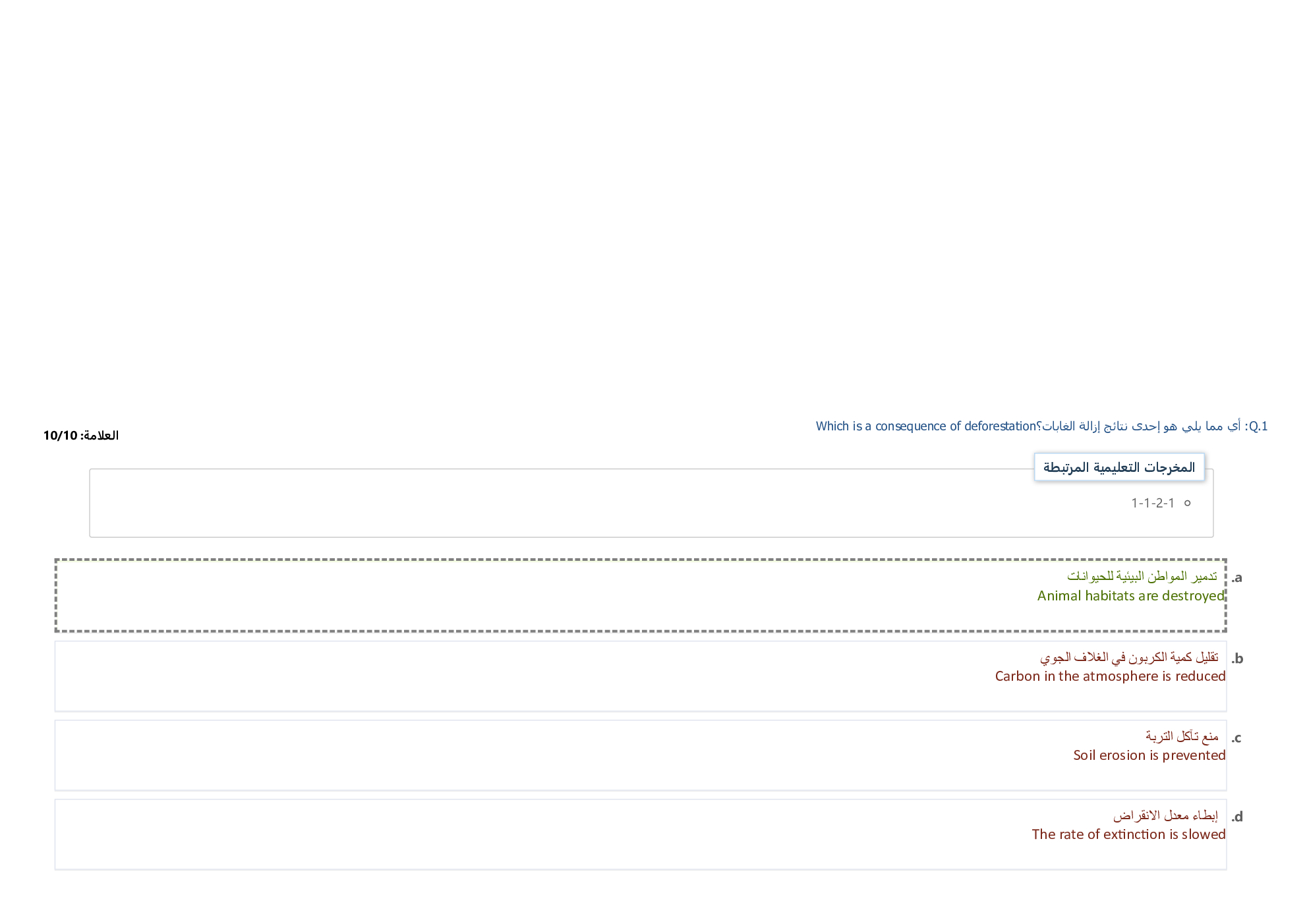Click Arabic text تدمير المواطن البيئية للحيوانات
The height and width of the screenshot is (924, 1307).
(x=1142, y=577)
